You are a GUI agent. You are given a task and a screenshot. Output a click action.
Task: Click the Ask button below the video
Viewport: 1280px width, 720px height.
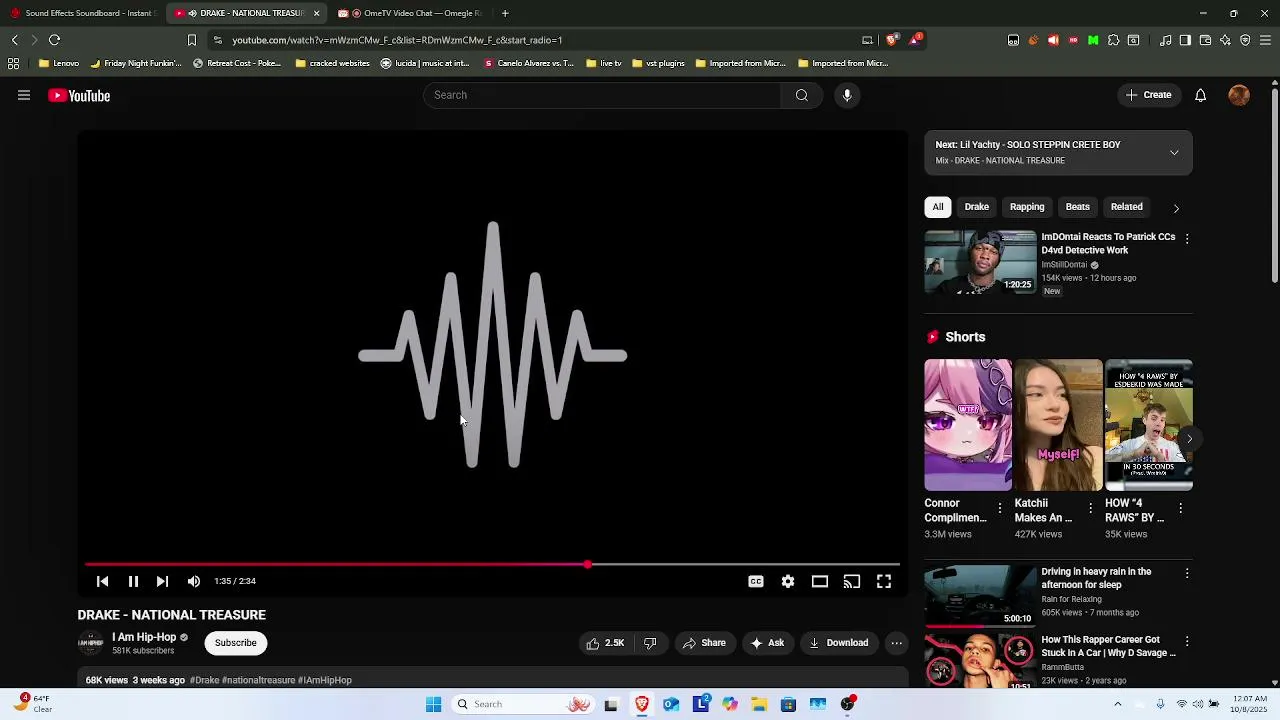[x=768, y=643]
